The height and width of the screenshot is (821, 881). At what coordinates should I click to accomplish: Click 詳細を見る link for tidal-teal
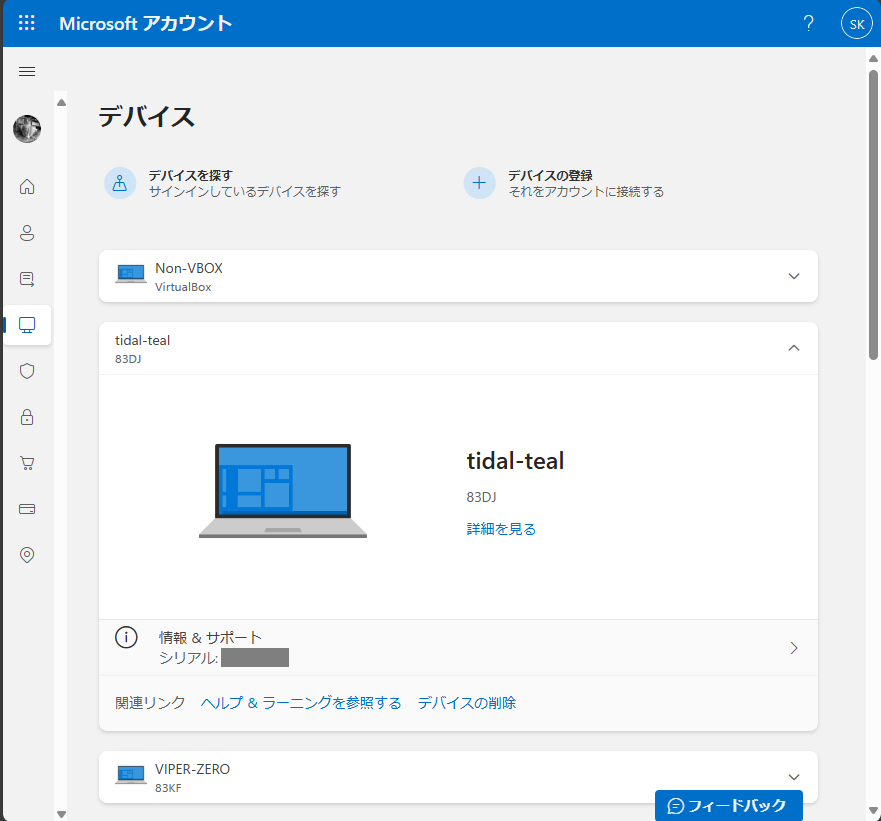click(x=501, y=529)
